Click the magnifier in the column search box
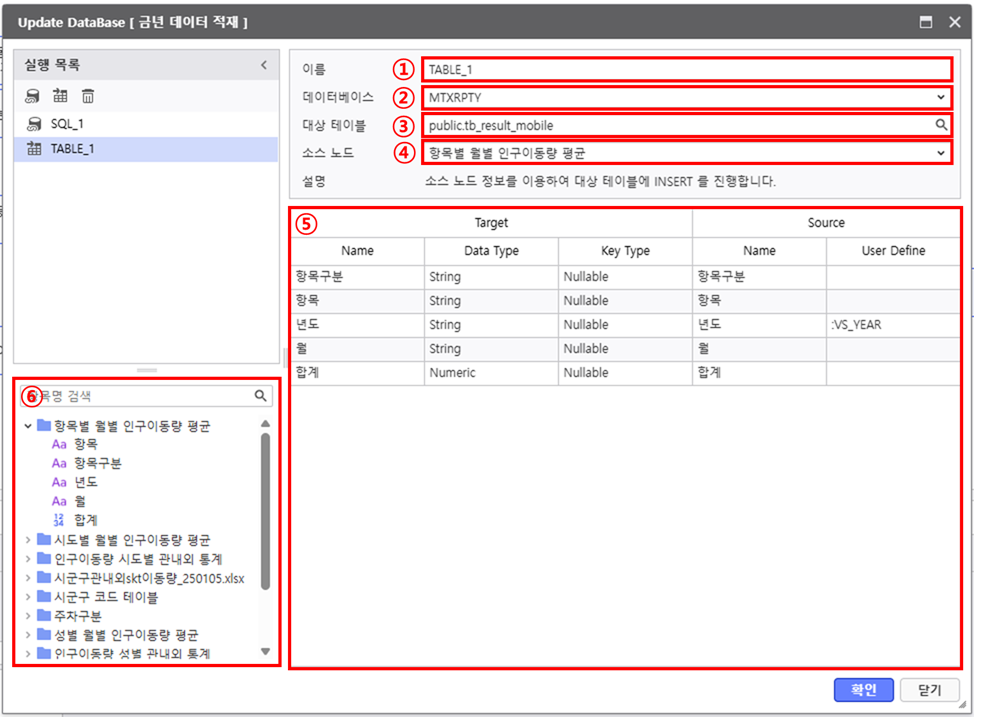The width and height of the screenshot is (983, 717). (260, 396)
